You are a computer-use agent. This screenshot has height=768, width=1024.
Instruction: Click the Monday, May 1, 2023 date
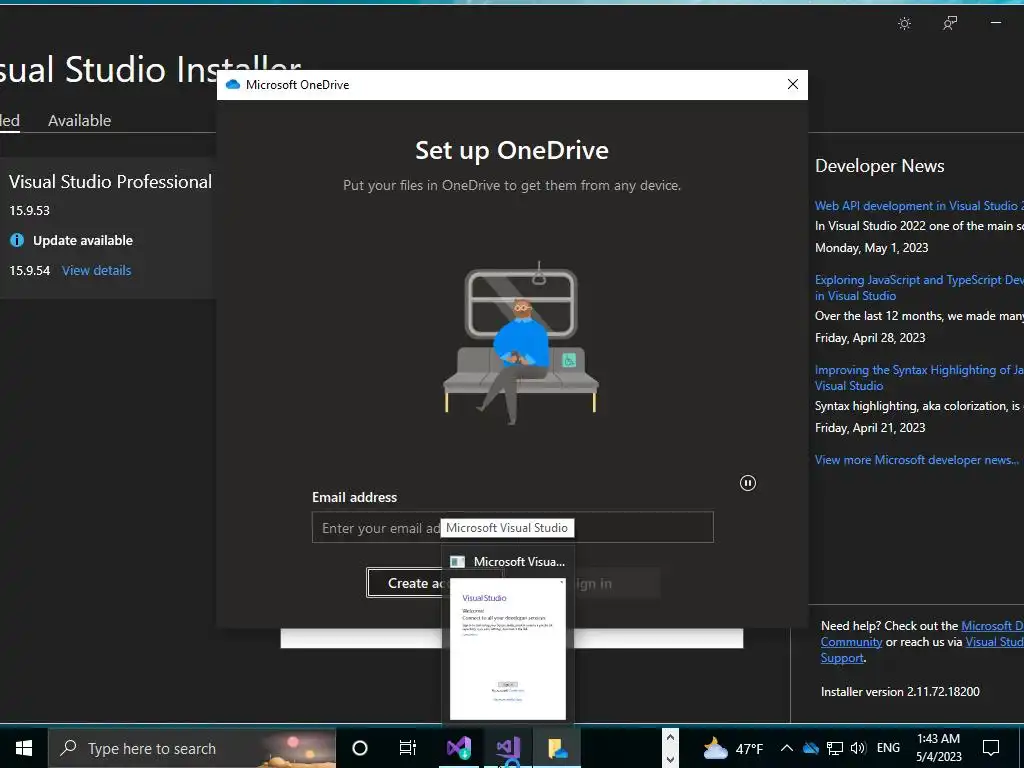point(871,248)
